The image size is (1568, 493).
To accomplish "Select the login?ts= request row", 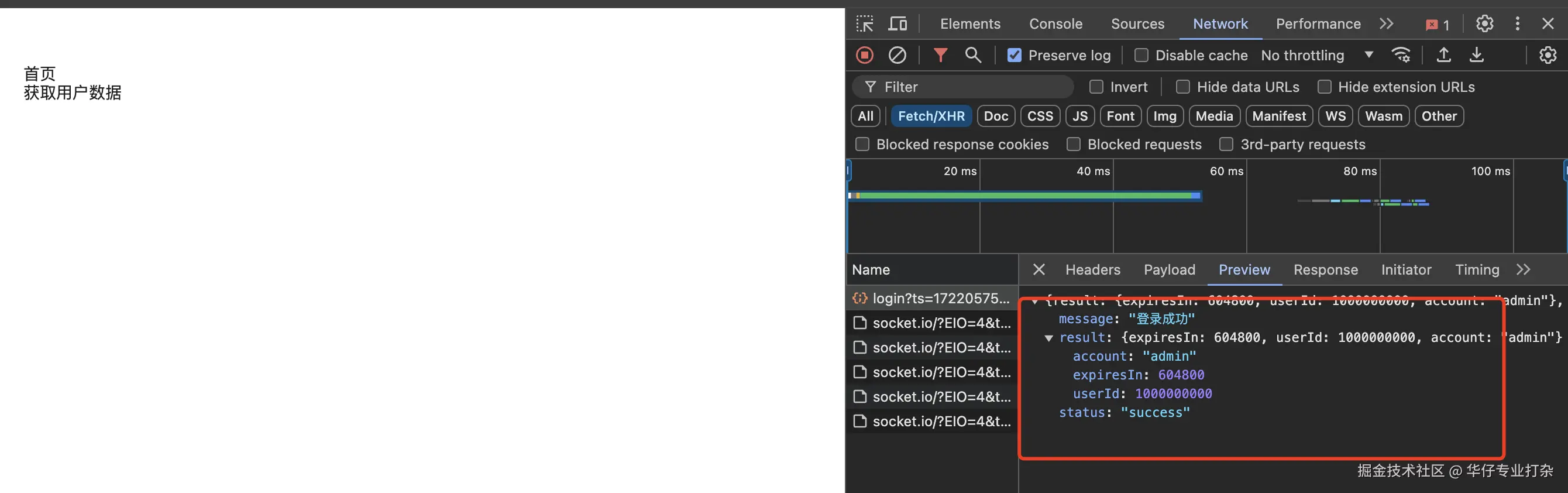I will click(932, 298).
